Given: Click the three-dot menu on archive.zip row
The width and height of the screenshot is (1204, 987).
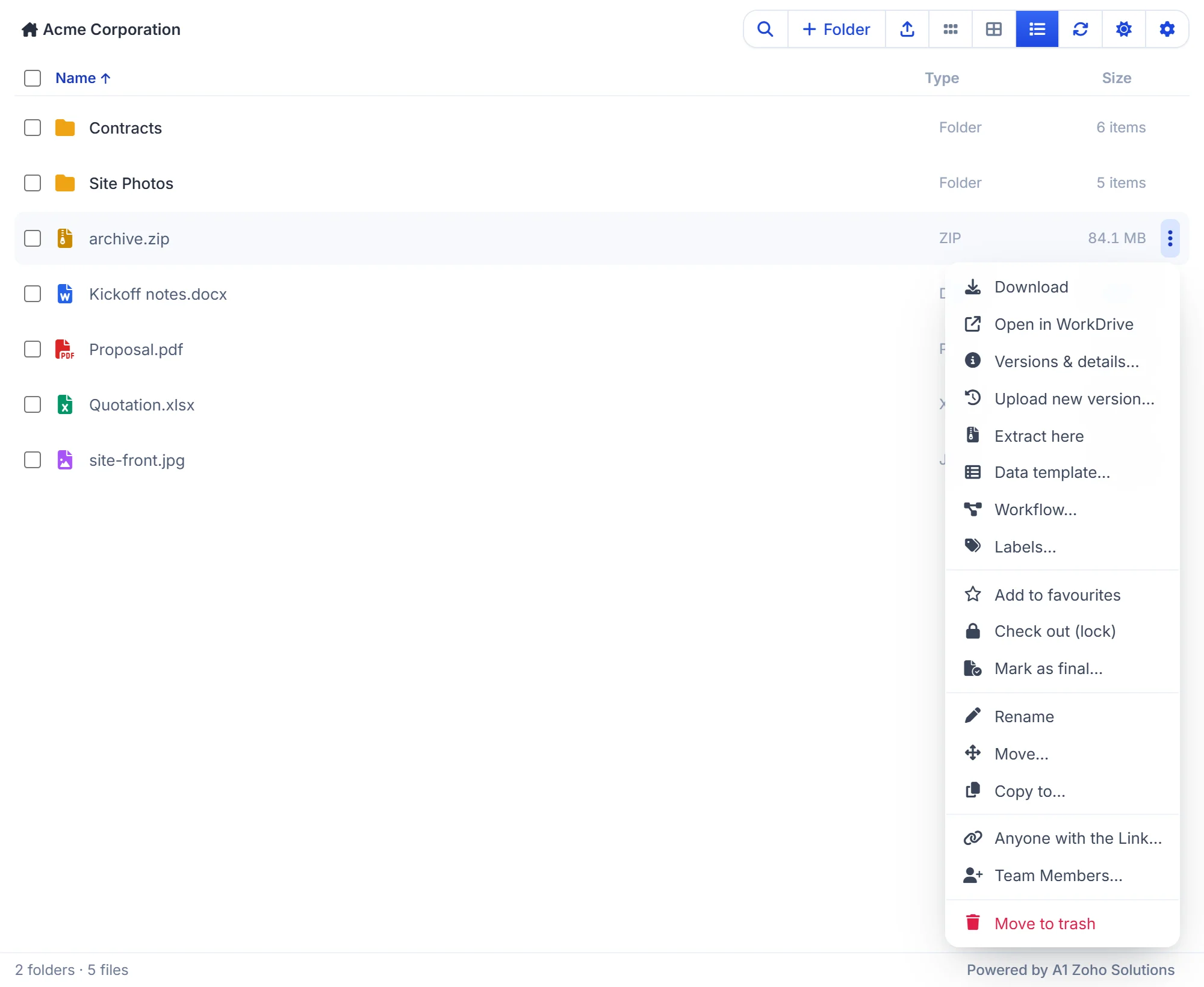Looking at the screenshot, I should click(1170, 238).
